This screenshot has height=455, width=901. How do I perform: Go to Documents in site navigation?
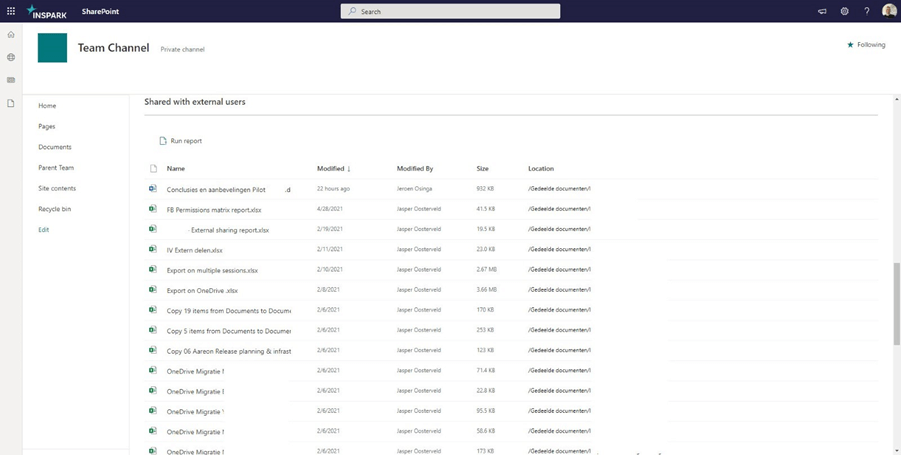(x=55, y=147)
